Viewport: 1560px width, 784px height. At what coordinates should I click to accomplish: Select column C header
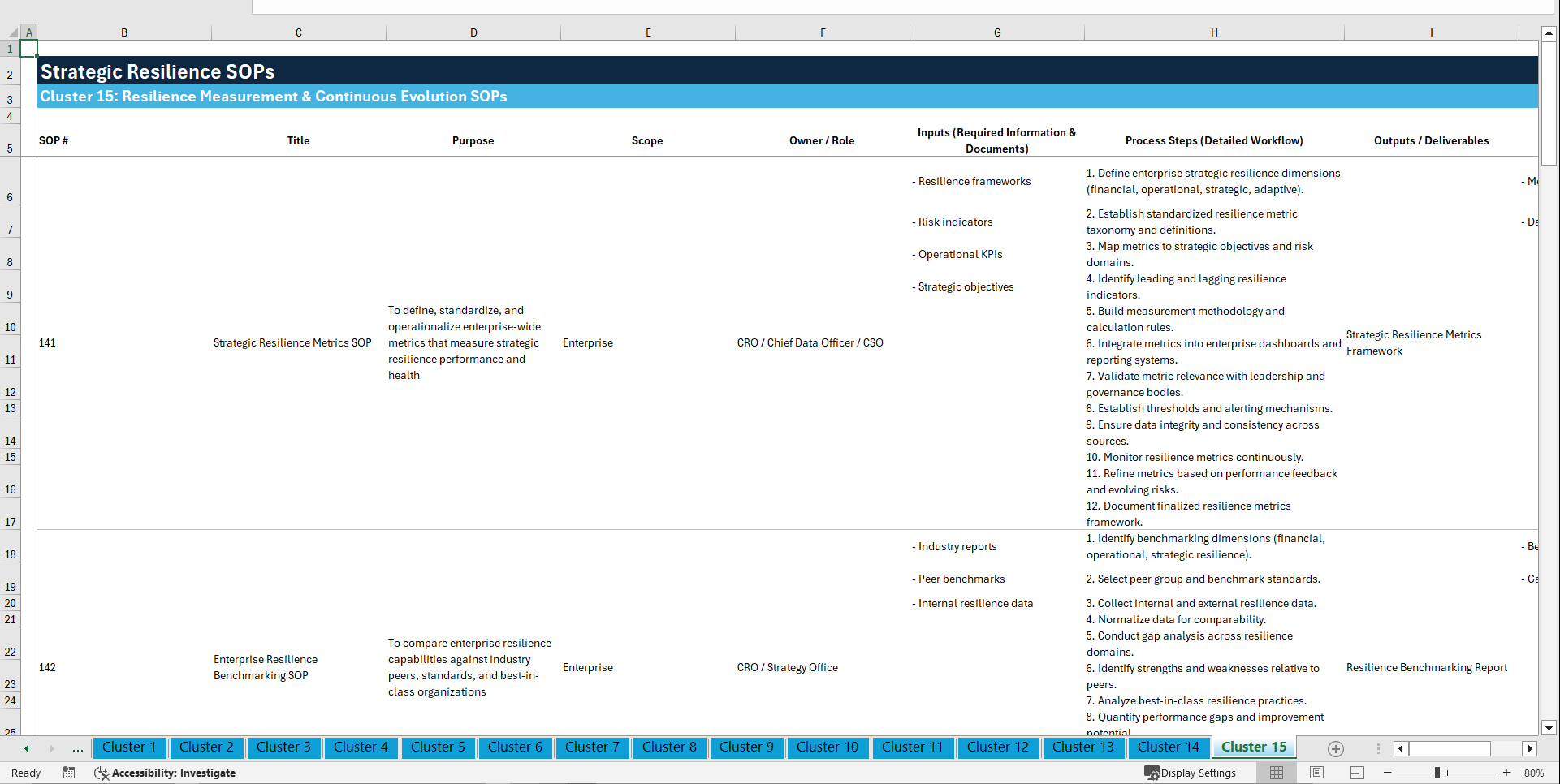299,32
